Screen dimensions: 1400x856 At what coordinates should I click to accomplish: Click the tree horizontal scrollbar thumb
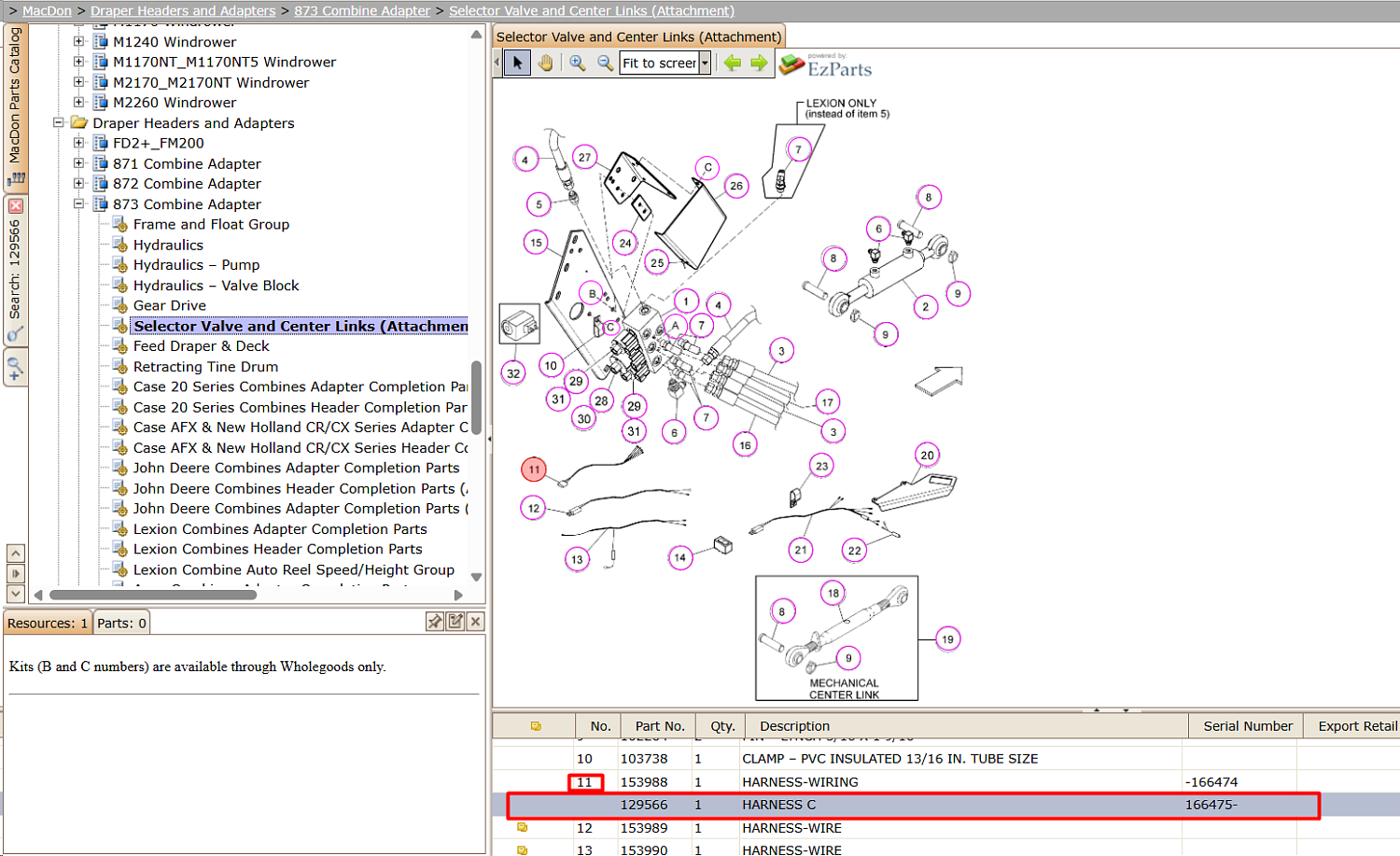153,595
